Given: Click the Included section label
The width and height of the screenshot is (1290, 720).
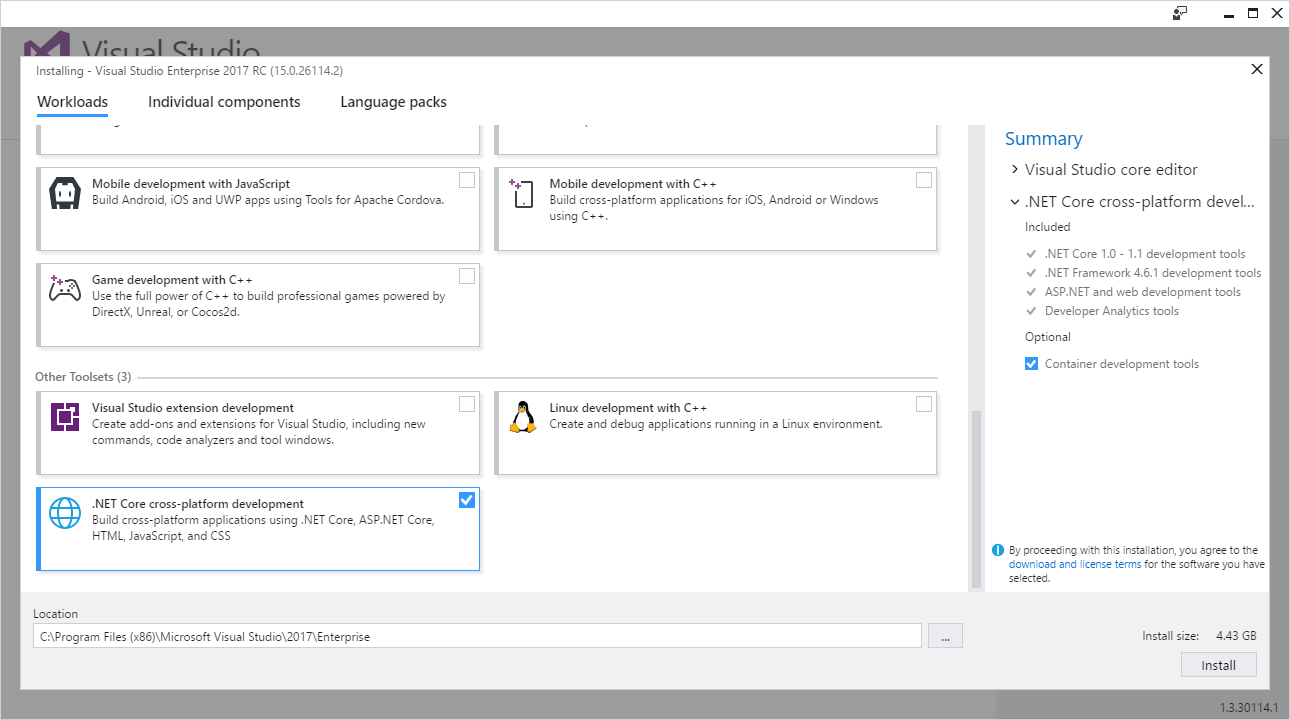Looking at the screenshot, I should click(x=1048, y=227).
